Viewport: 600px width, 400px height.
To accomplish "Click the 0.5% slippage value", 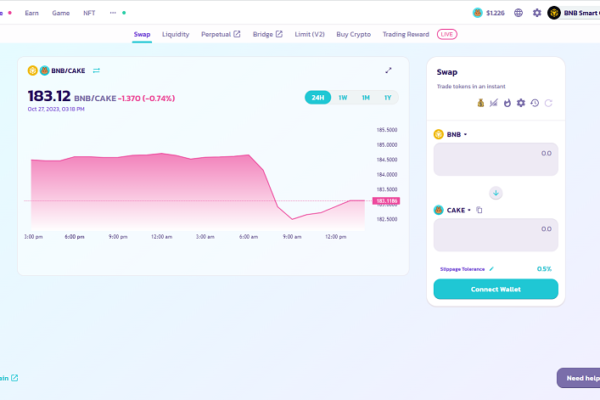I will click(x=544, y=269).
